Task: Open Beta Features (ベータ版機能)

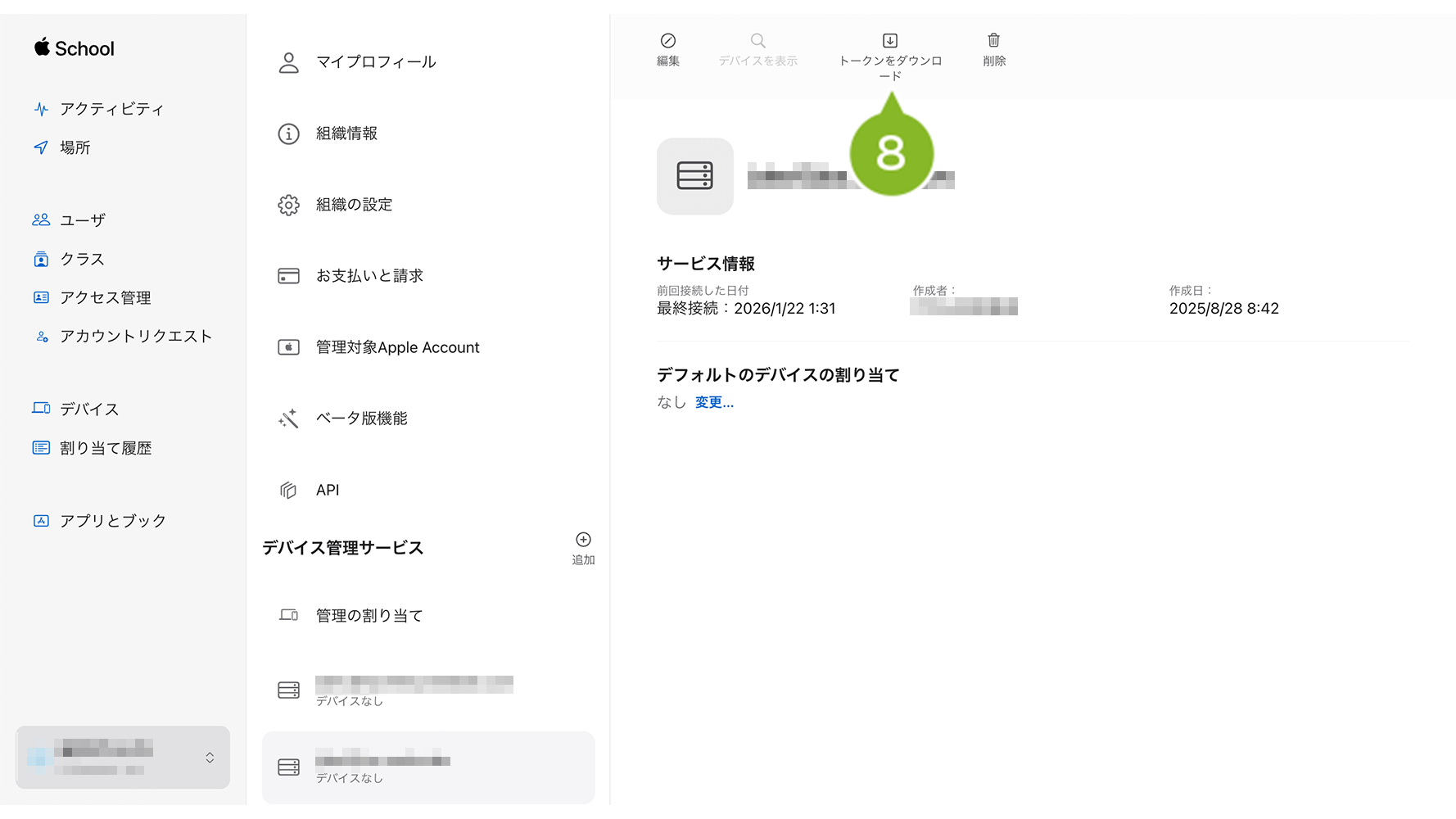Action: coord(361,419)
